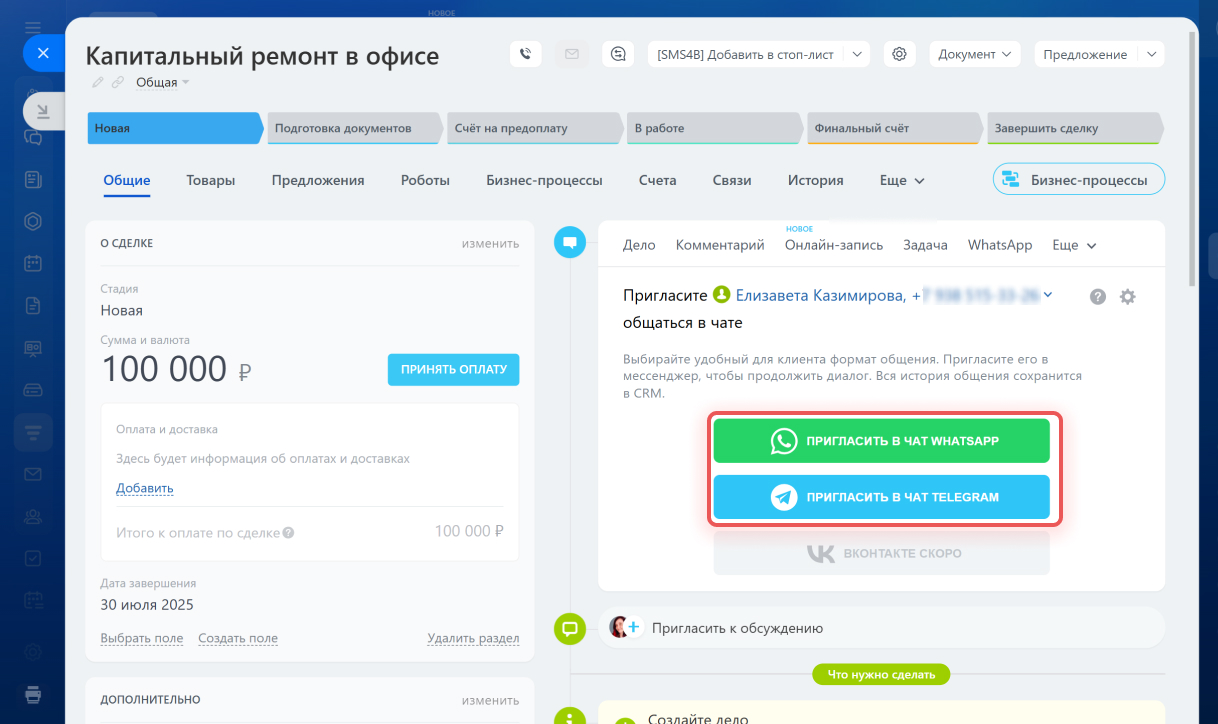Select the Дело timeline action
This screenshot has height=724, width=1218.
pos(639,245)
